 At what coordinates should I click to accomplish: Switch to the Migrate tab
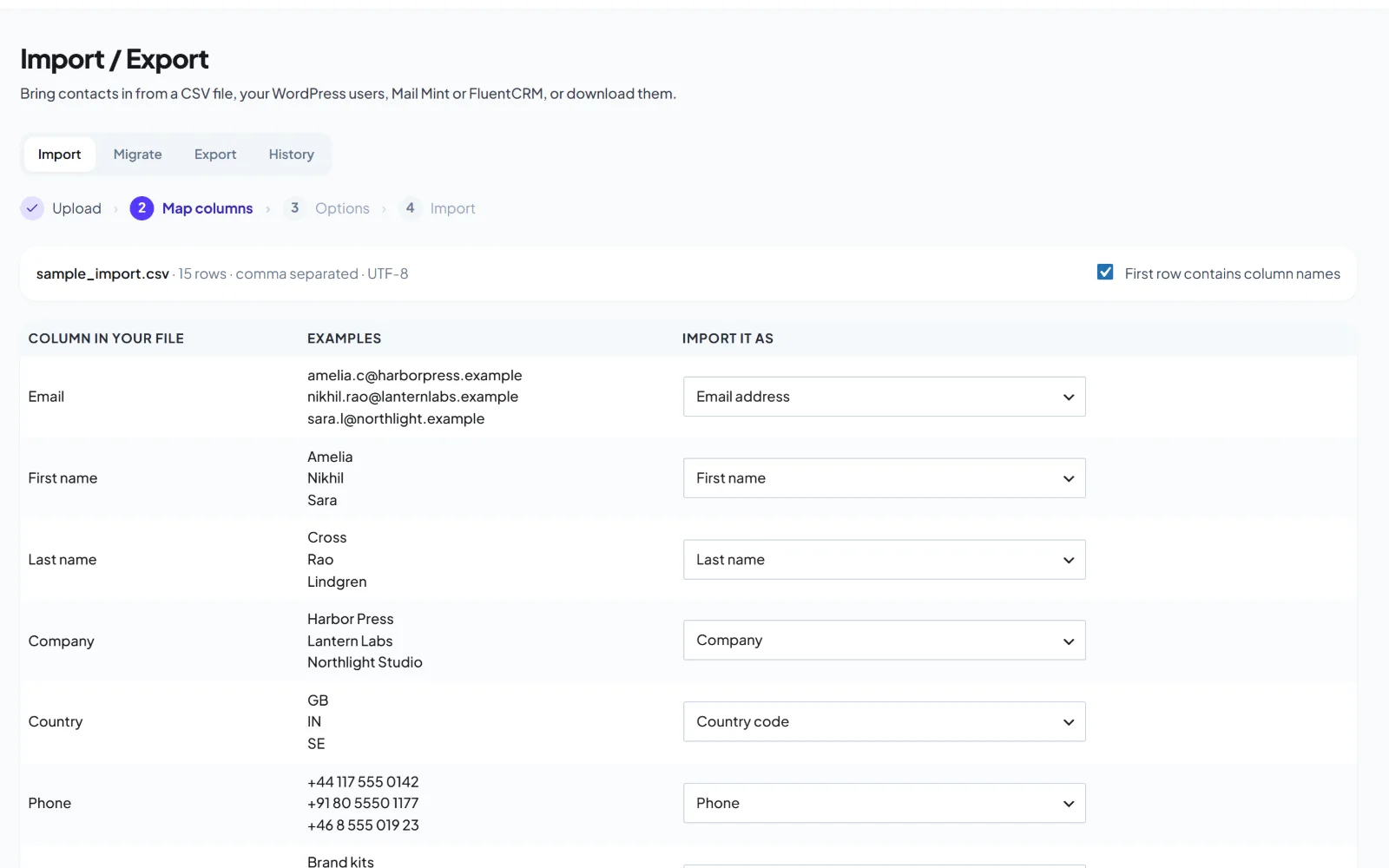tap(137, 155)
